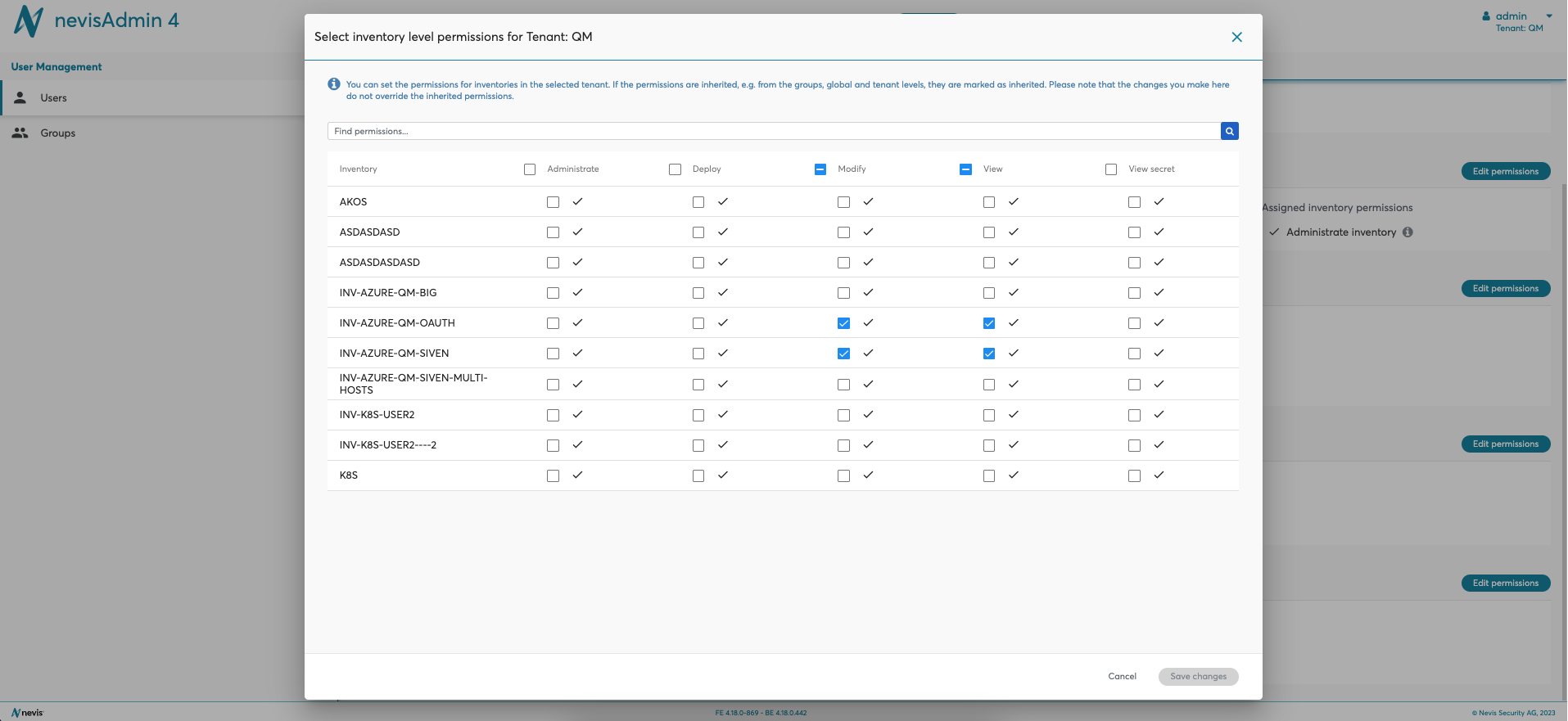Click the admin user avatar icon

click(1486, 16)
